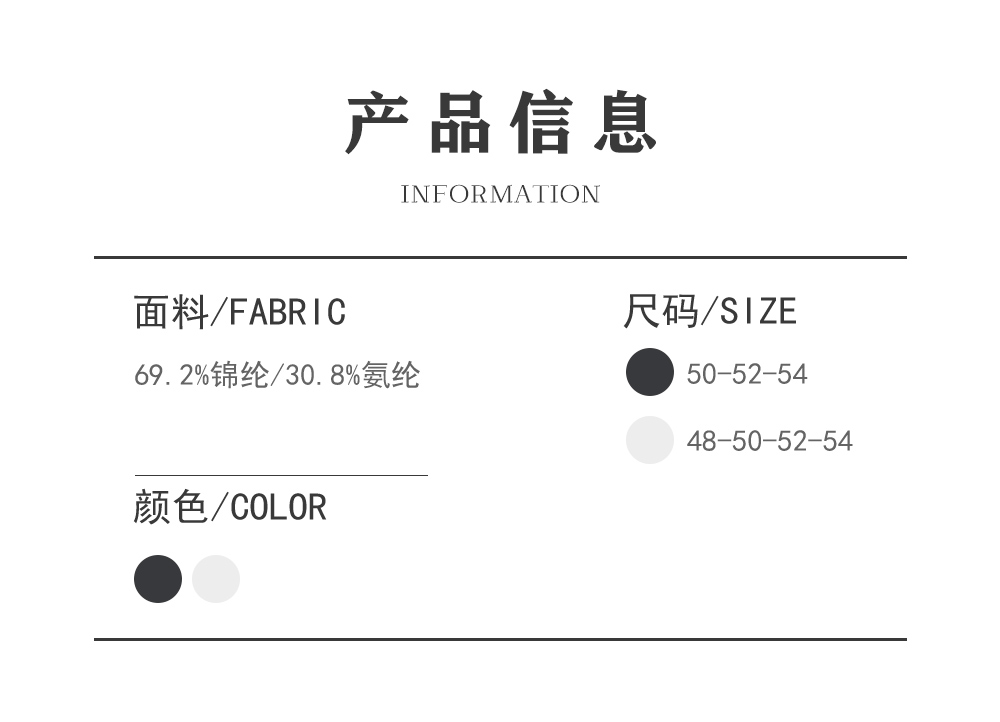Click the word COLOR in the heading

pyautogui.click(x=279, y=507)
